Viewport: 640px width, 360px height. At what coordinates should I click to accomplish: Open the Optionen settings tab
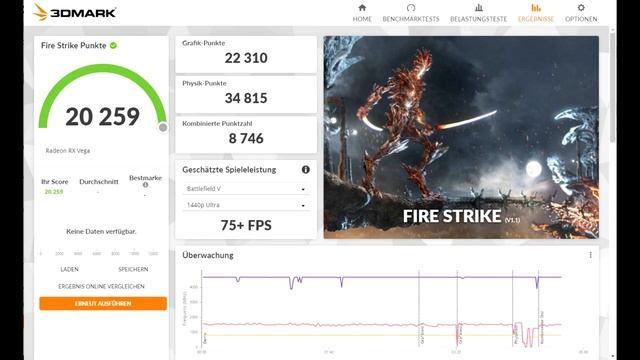tap(581, 13)
